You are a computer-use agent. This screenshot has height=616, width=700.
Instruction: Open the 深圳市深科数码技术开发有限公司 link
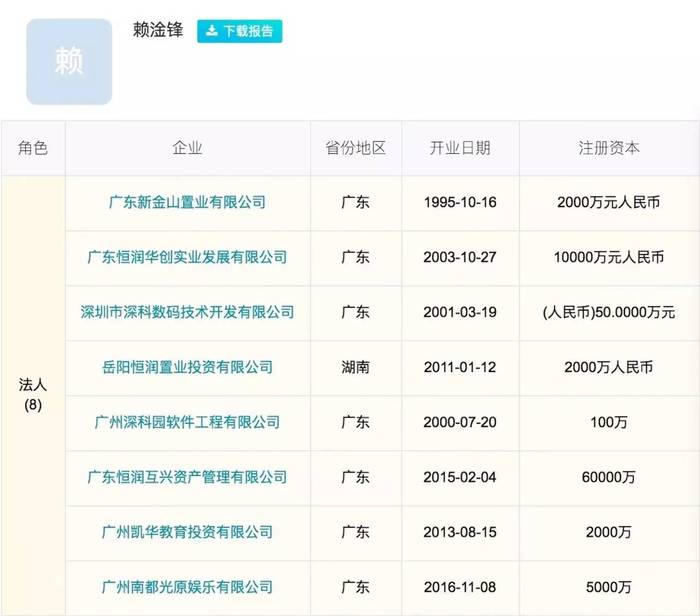point(188,312)
